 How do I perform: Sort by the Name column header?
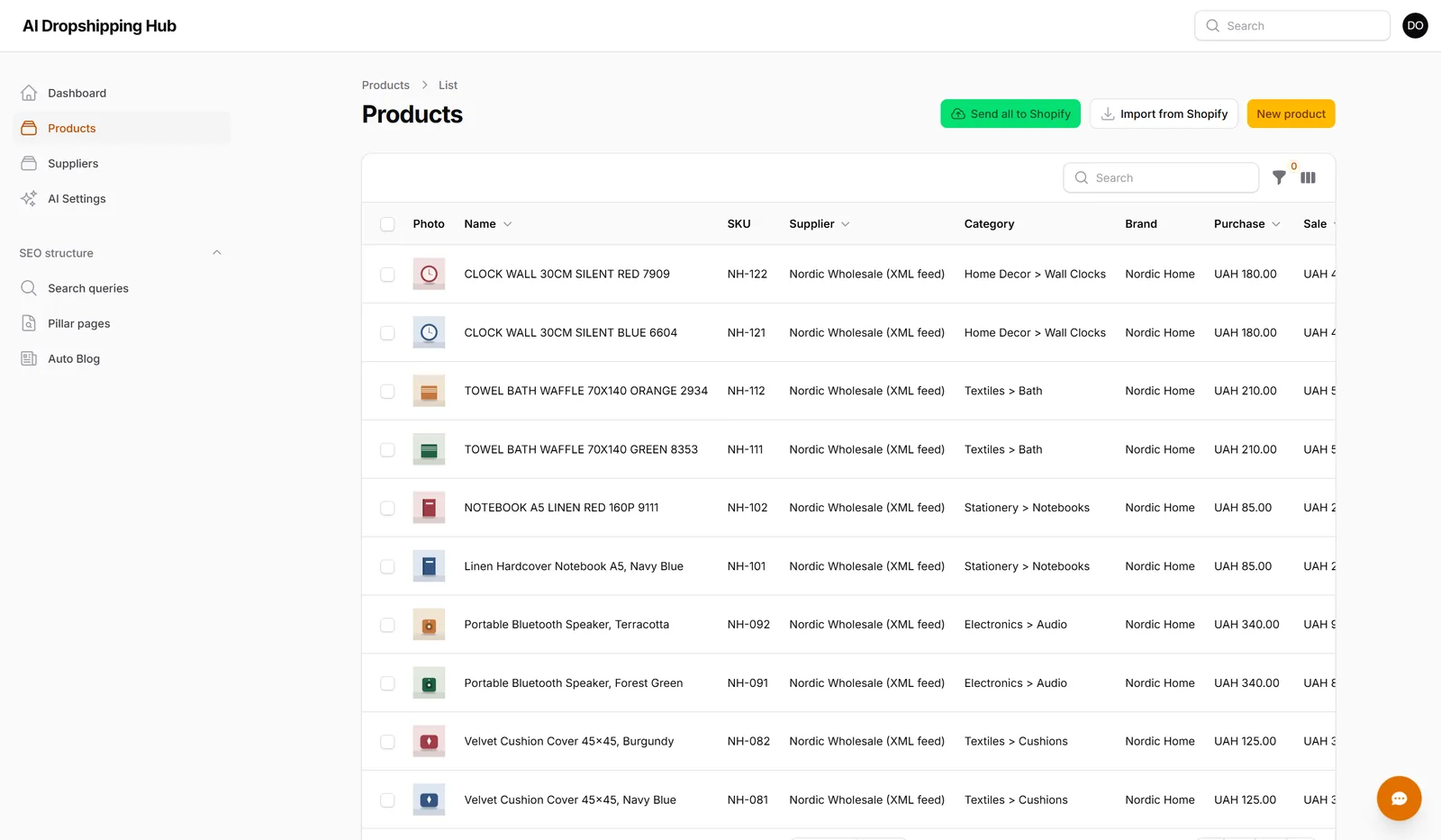tap(488, 223)
